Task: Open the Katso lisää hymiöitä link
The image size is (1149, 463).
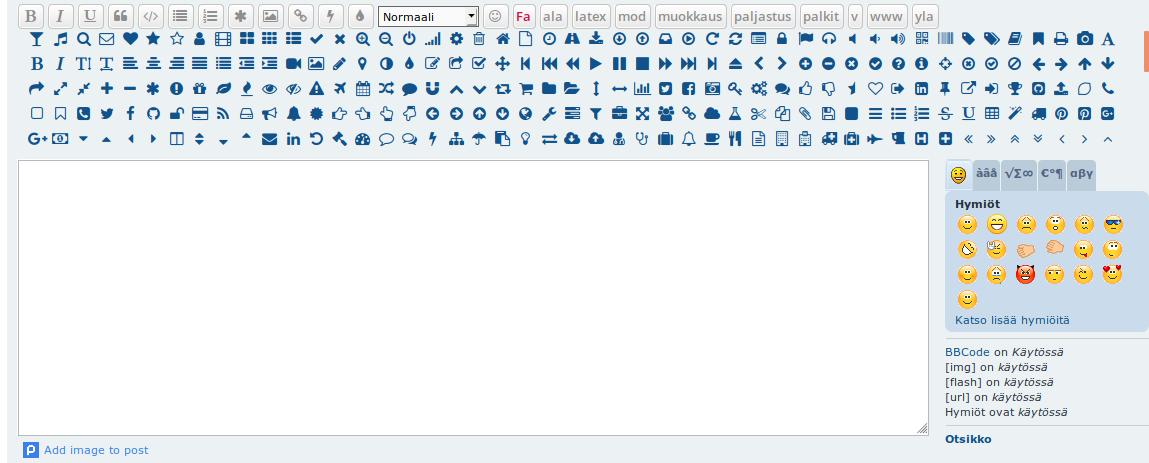Action: tap(1012, 320)
